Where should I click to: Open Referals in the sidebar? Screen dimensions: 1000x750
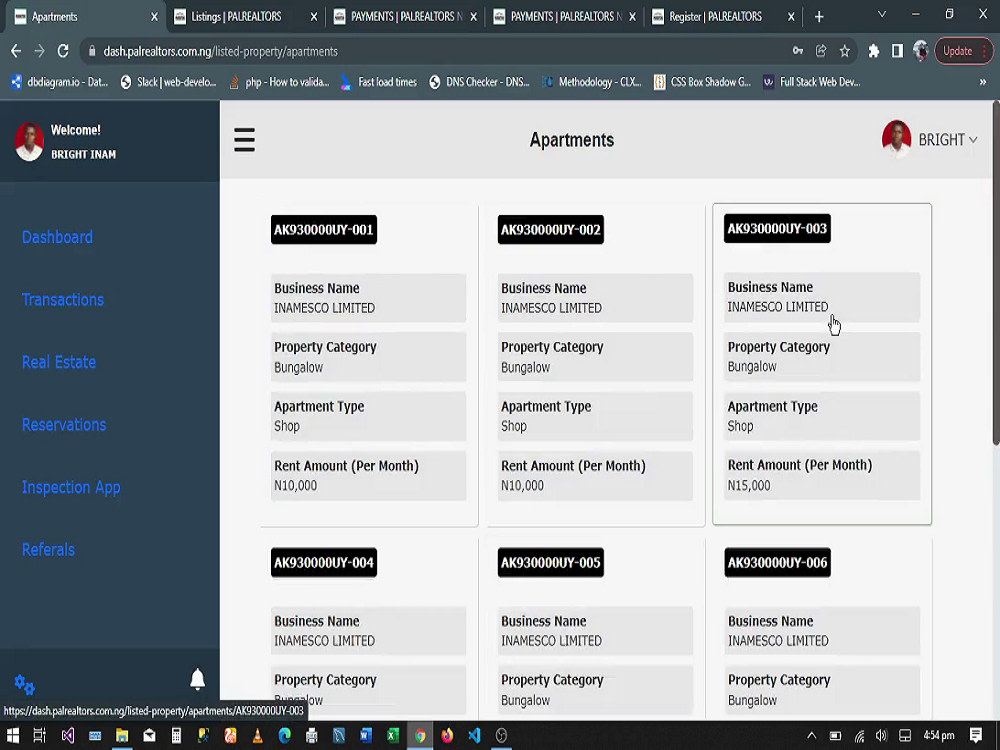coord(48,550)
